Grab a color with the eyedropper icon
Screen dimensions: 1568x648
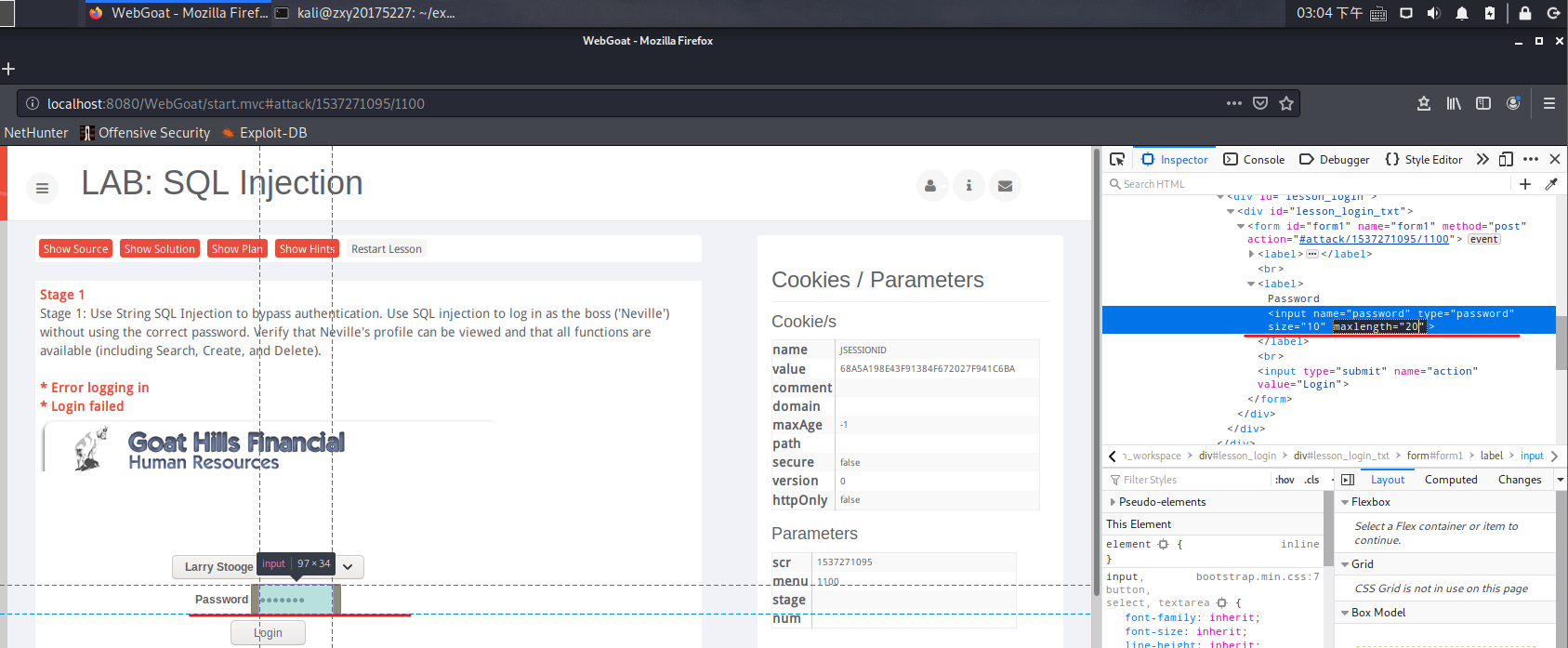[1550, 184]
